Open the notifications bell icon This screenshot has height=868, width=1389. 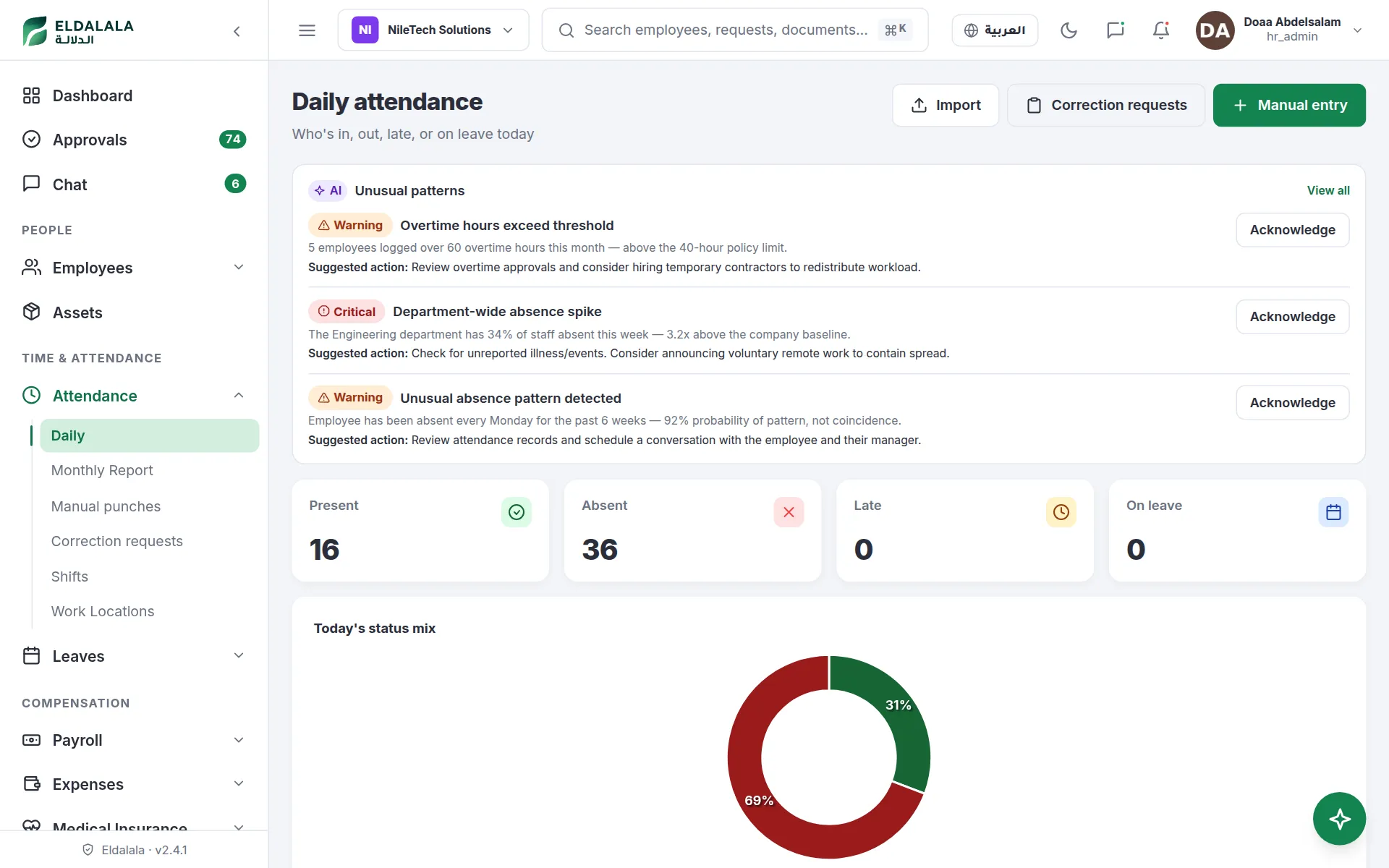[x=1160, y=30]
